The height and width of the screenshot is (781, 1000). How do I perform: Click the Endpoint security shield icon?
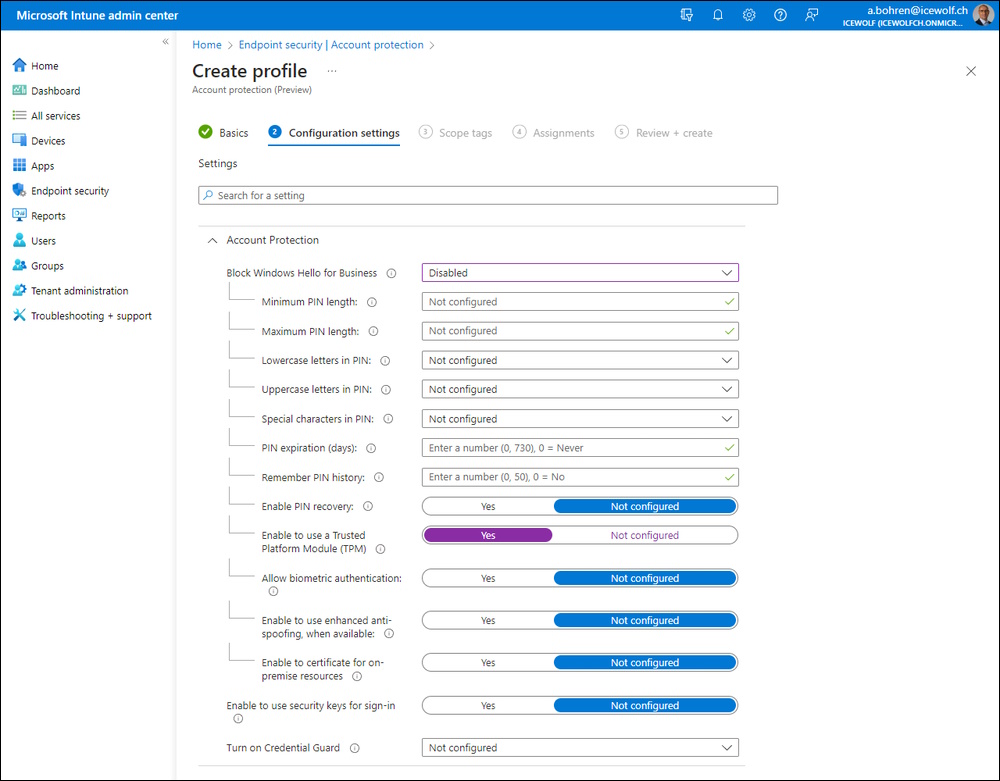20,191
